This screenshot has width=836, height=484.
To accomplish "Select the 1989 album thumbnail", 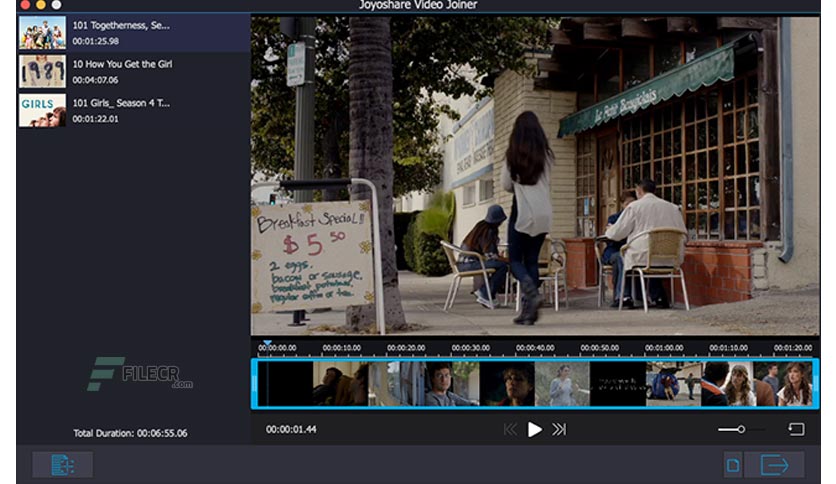I will click(x=42, y=71).
